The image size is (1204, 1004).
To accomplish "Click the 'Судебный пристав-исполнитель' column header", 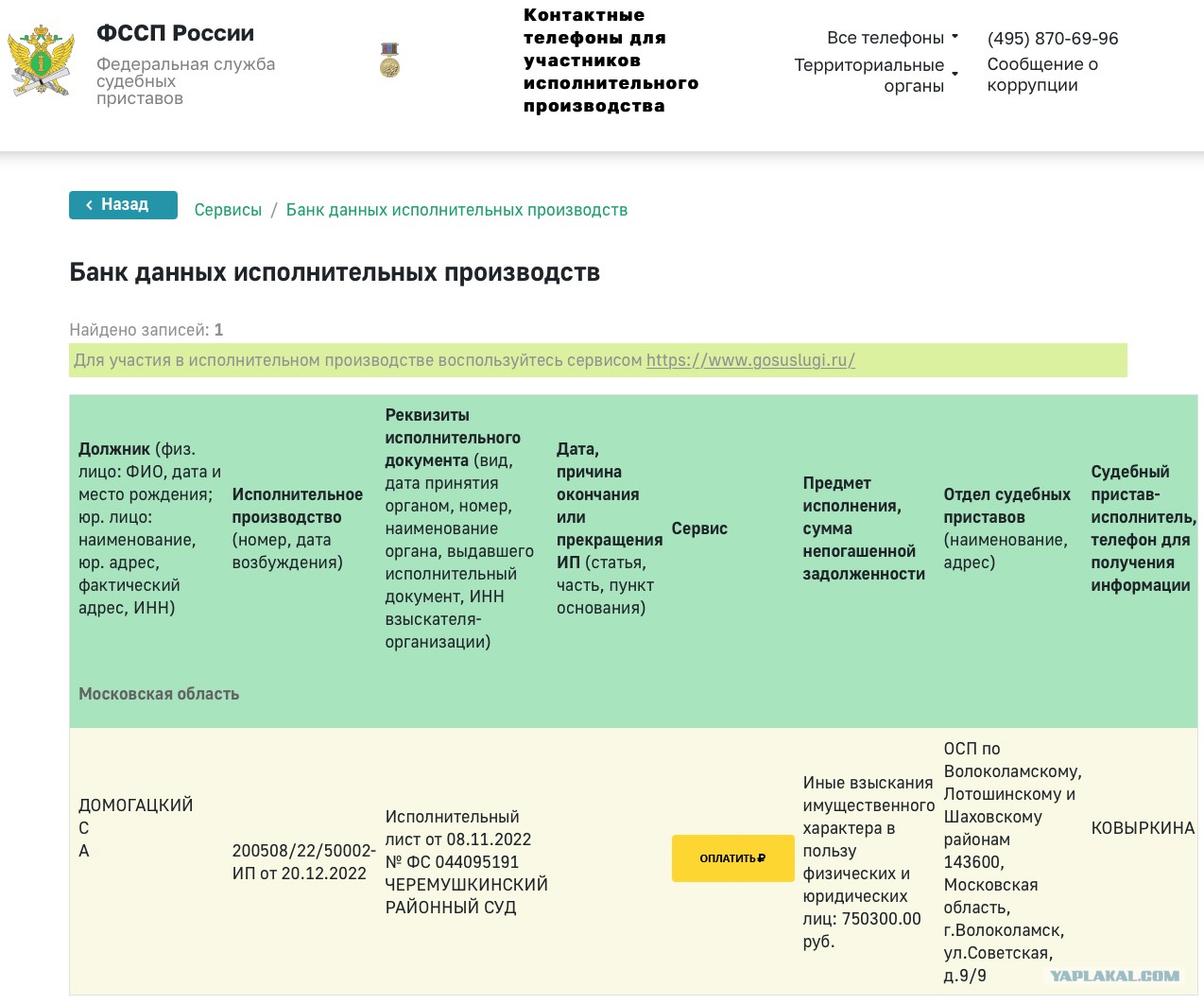I will (1144, 528).
